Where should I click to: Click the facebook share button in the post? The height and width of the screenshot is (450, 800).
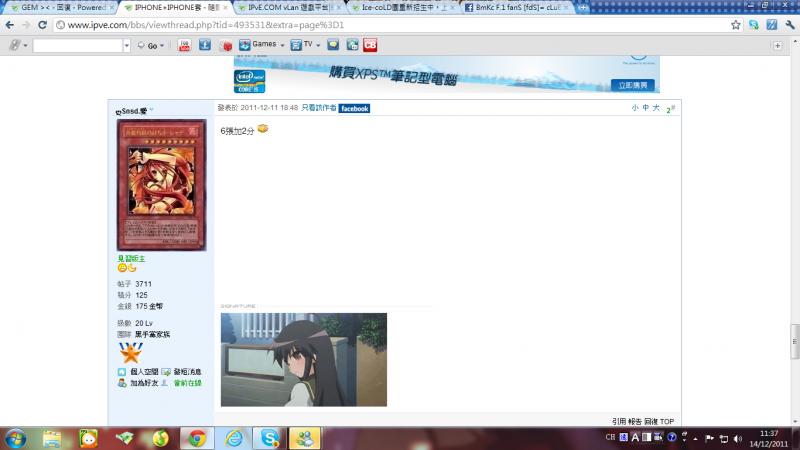tap(355, 108)
